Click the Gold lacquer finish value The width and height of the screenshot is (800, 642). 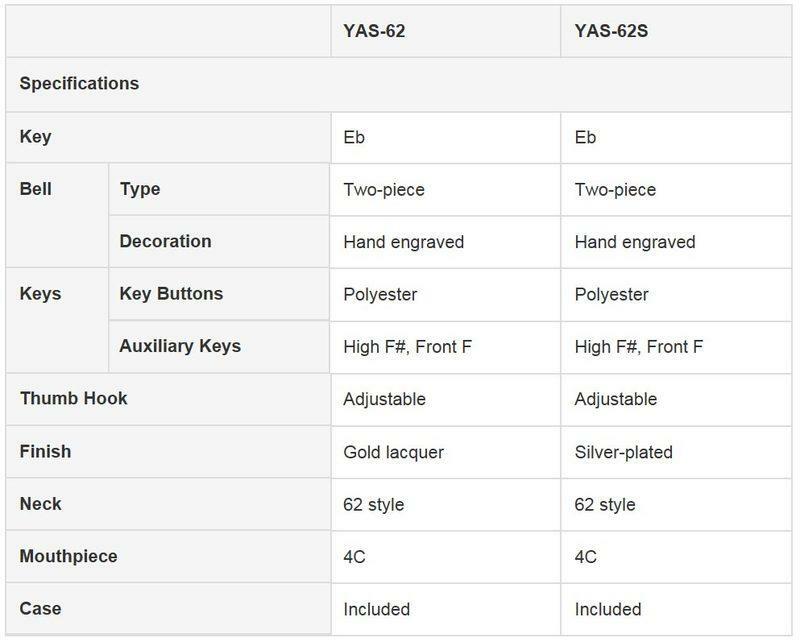point(393,452)
